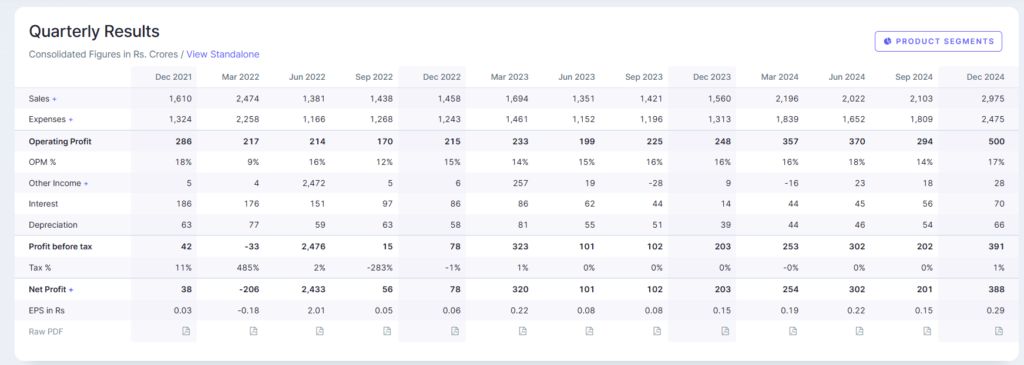The height and width of the screenshot is (365, 1024).
Task: Click the Product Segments button
Action: [938, 41]
